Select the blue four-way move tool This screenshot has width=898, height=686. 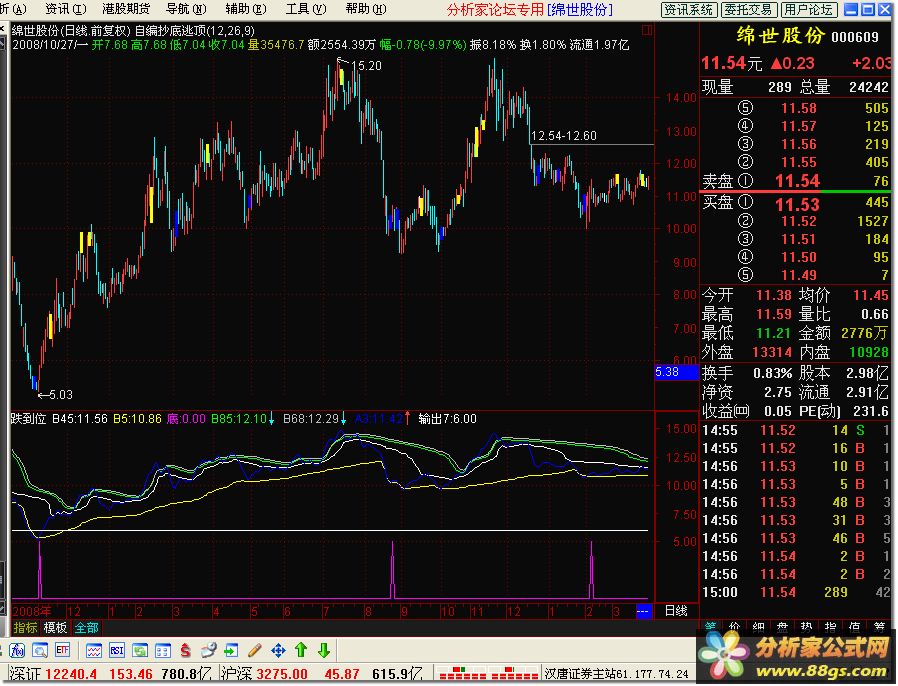(x=278, y=650)
